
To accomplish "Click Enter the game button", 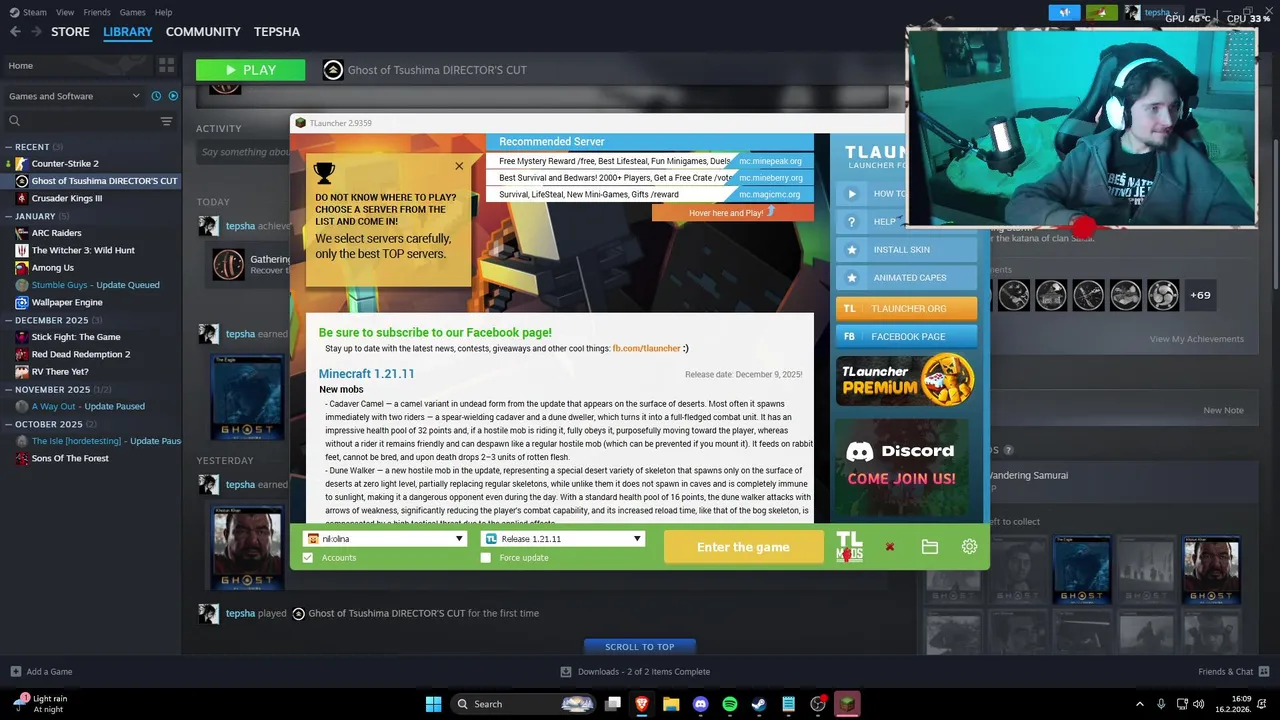I will pyautogui.click(x=743, y=547).
